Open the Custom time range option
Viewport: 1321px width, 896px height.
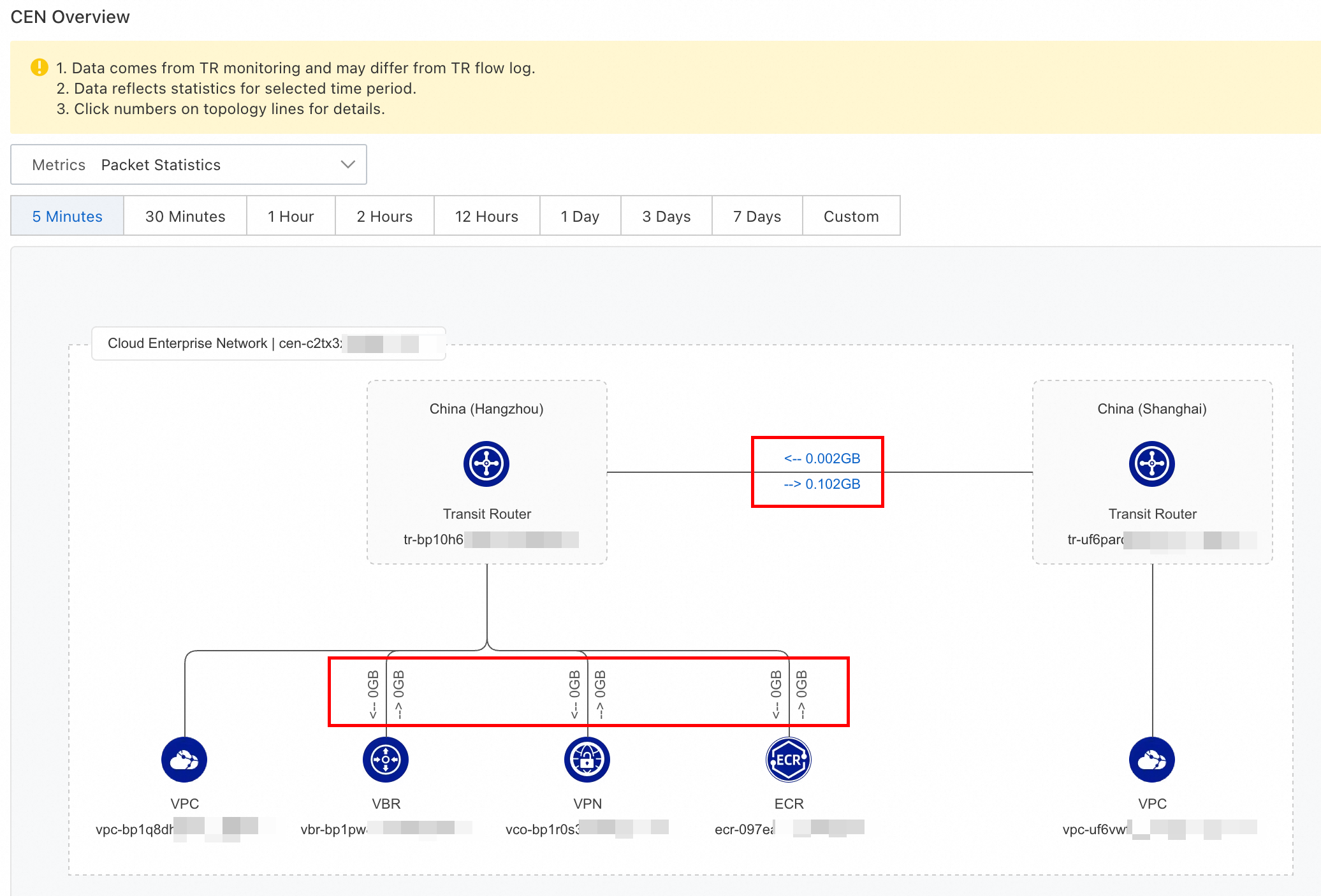851,216
